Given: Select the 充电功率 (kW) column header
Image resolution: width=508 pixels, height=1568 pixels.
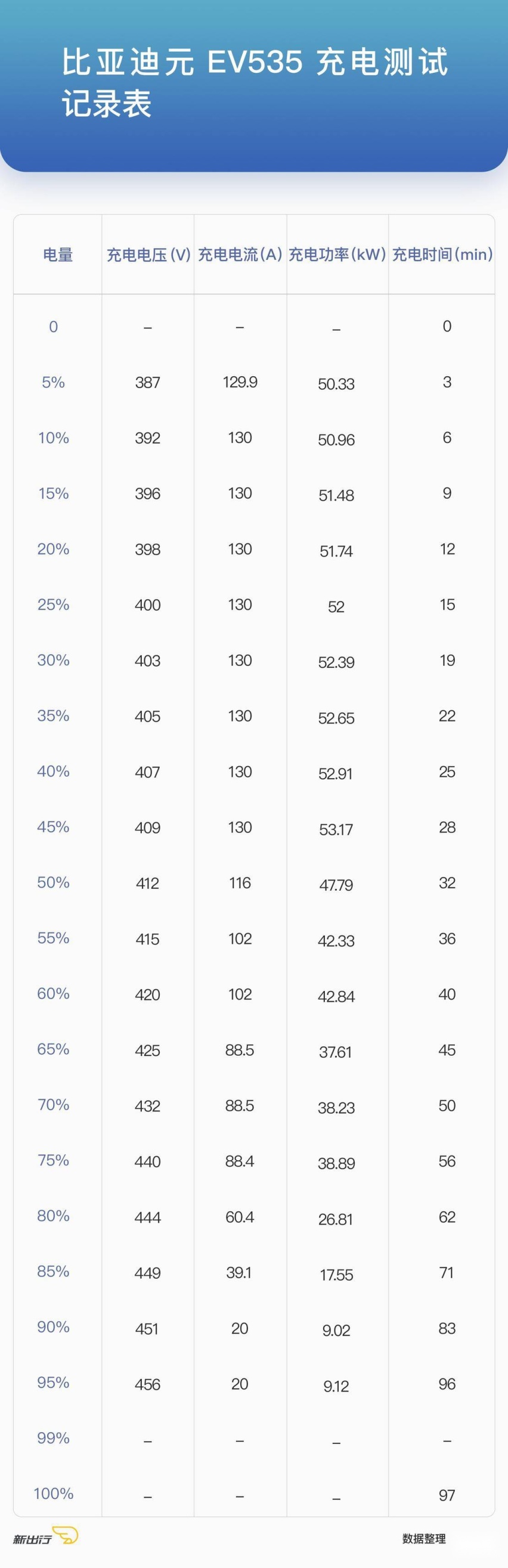Looking at the screenshot, I should tap(337, 255).
